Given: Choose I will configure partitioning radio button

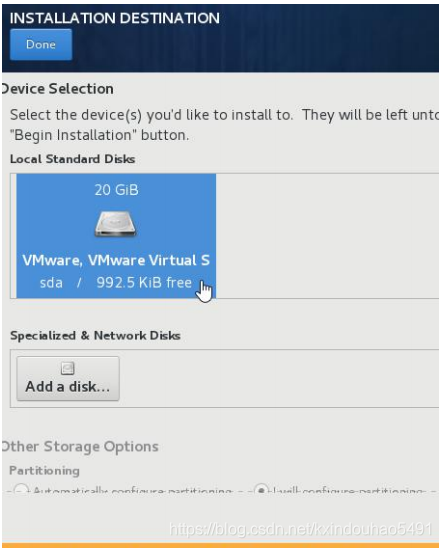Looking at the screenshot, I should tap(261, 489).
